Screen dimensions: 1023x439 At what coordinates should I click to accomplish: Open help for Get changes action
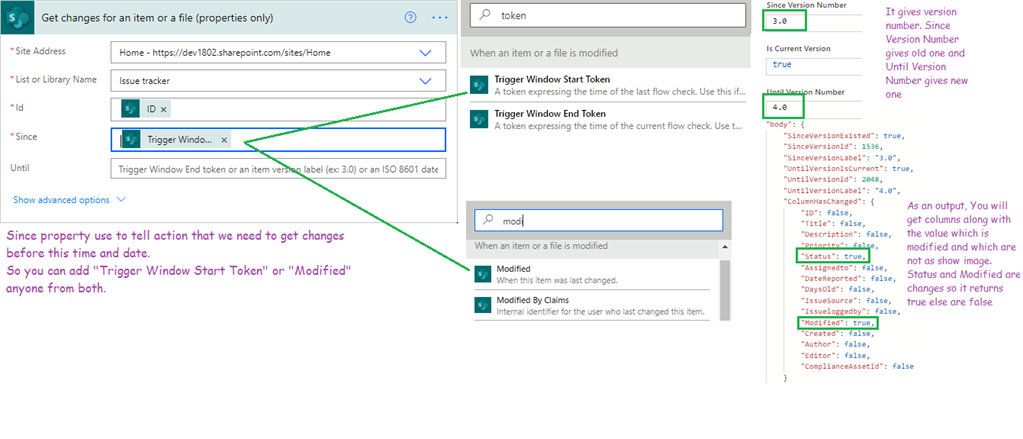410,18
